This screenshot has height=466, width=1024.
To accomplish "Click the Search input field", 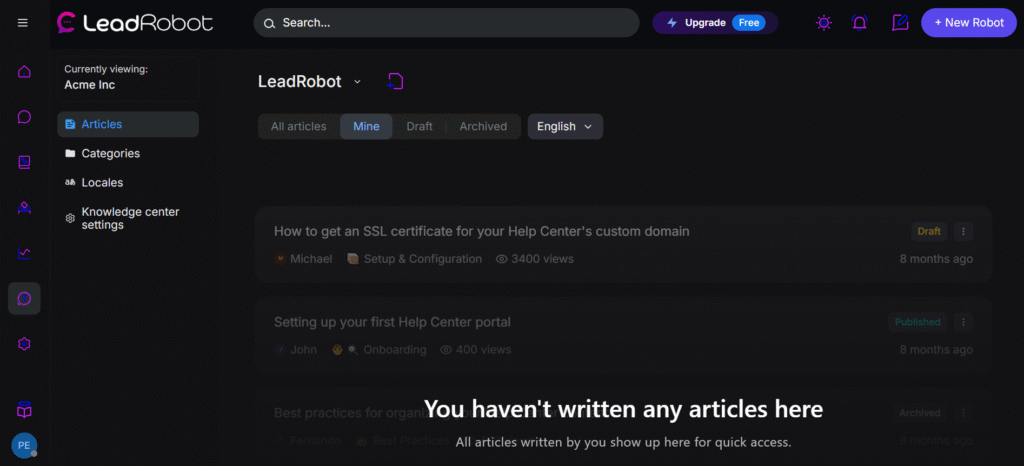I will (446, 23).
